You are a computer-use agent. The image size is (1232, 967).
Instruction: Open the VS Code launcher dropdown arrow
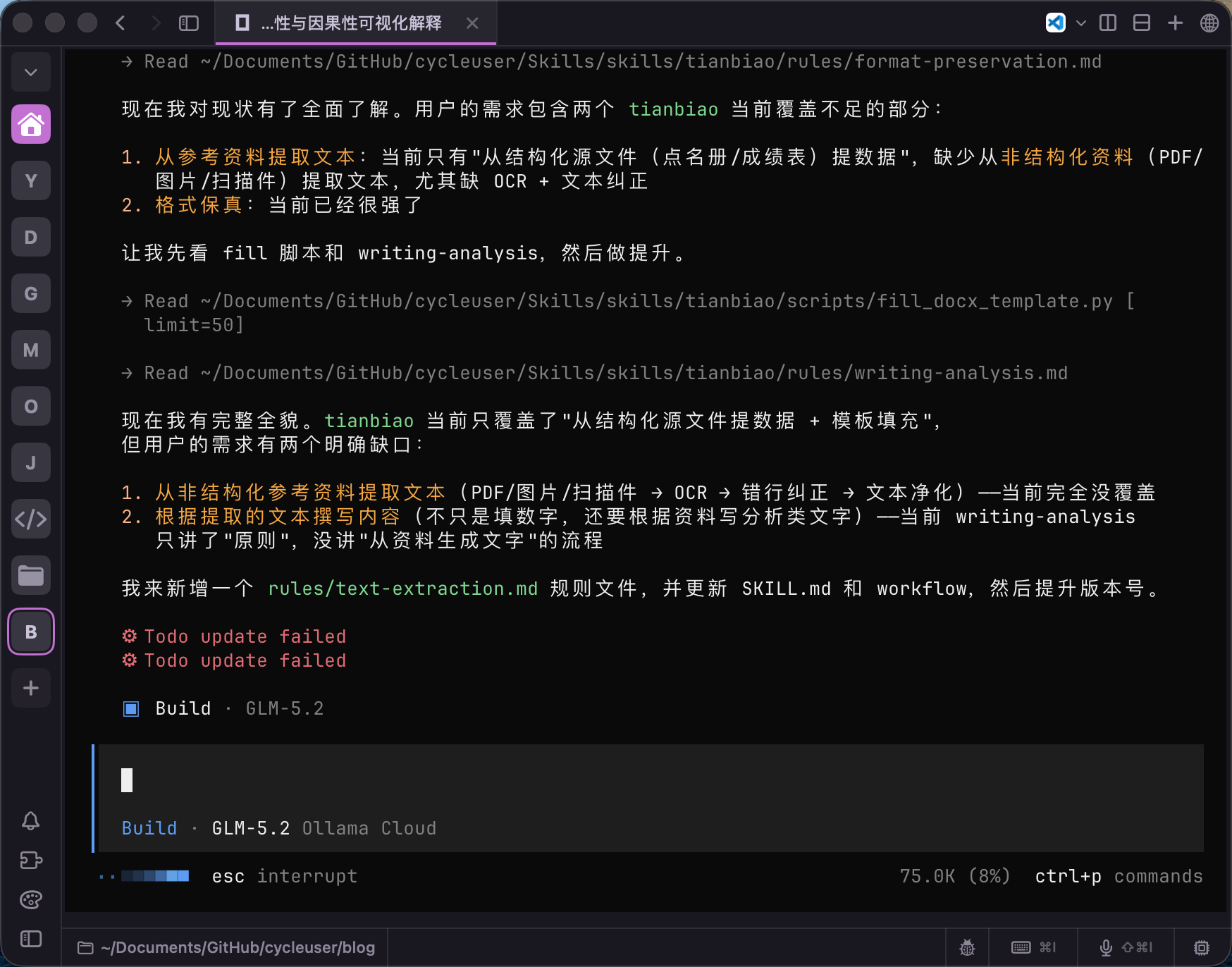click(x=1081, y=23)
